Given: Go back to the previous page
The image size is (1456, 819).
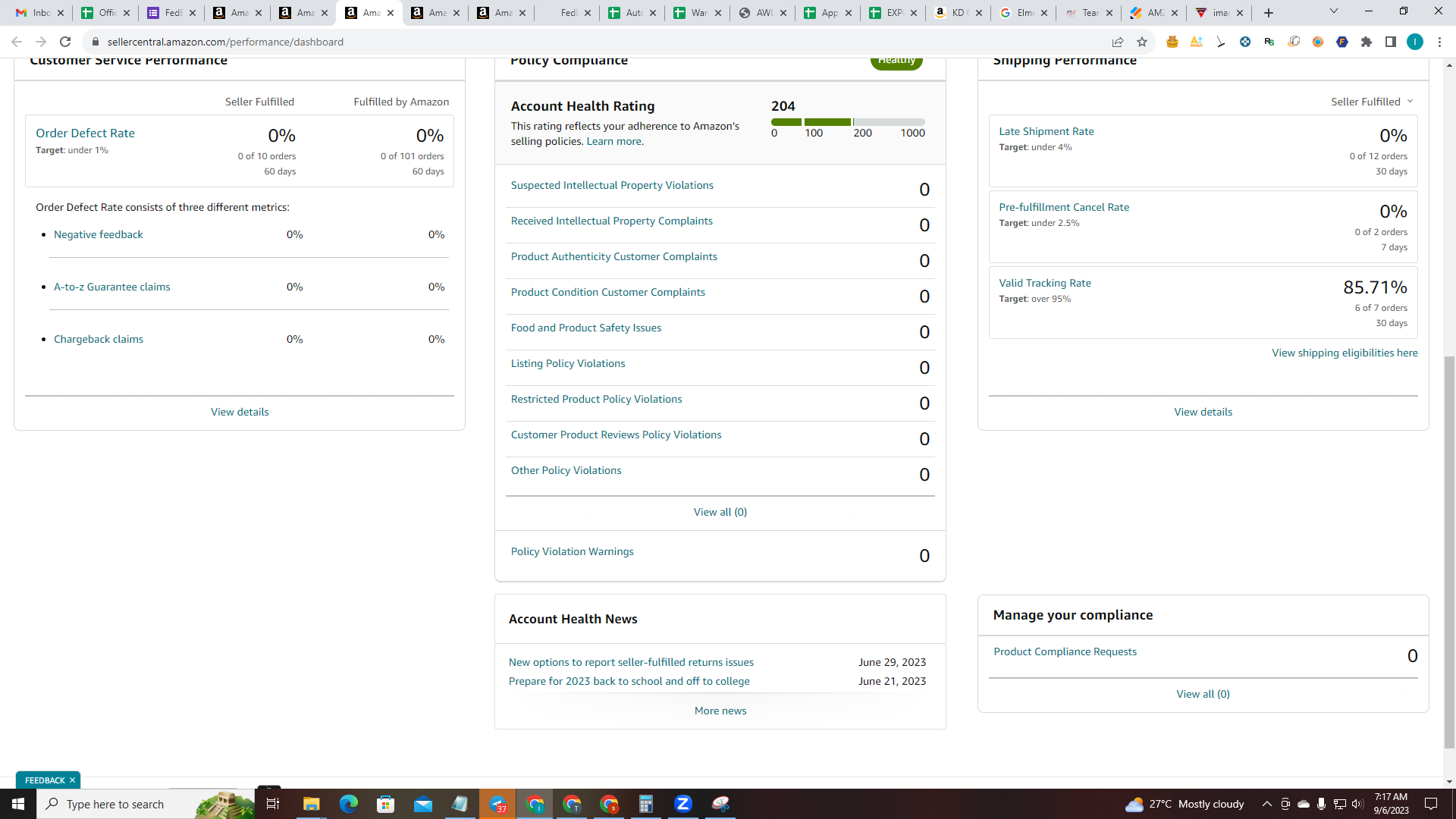Looking at the screenshot, I should pyautogui.click(x=17, y=42).
